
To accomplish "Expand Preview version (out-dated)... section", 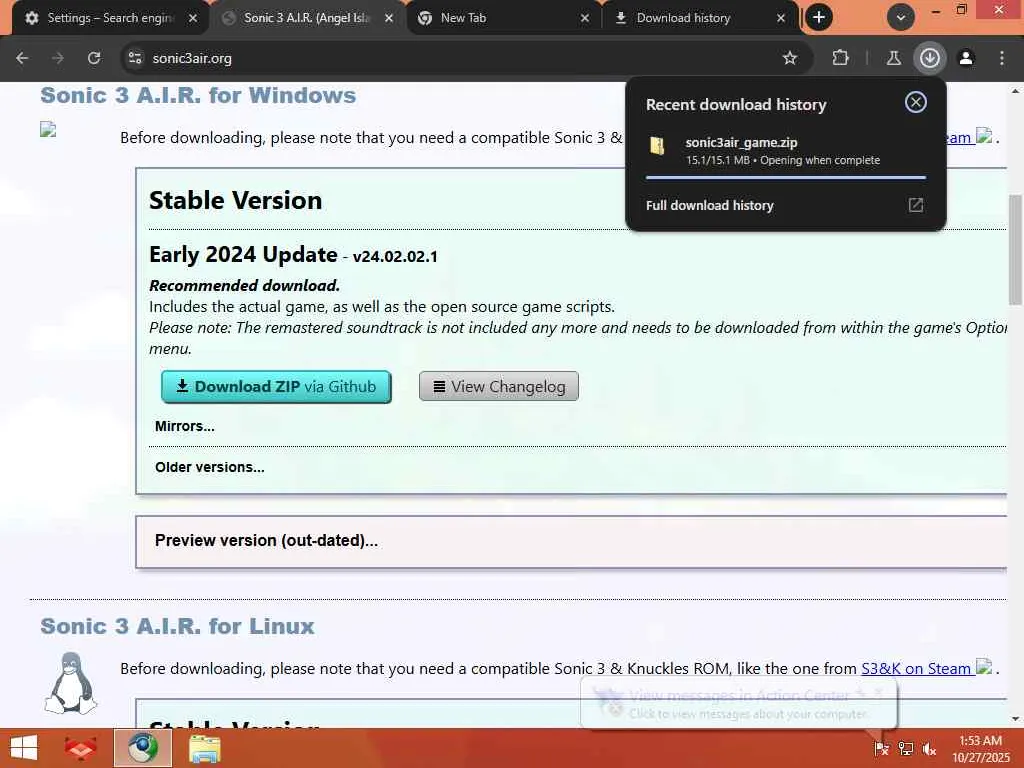I will pyautogui.click(x=266, y=541).
